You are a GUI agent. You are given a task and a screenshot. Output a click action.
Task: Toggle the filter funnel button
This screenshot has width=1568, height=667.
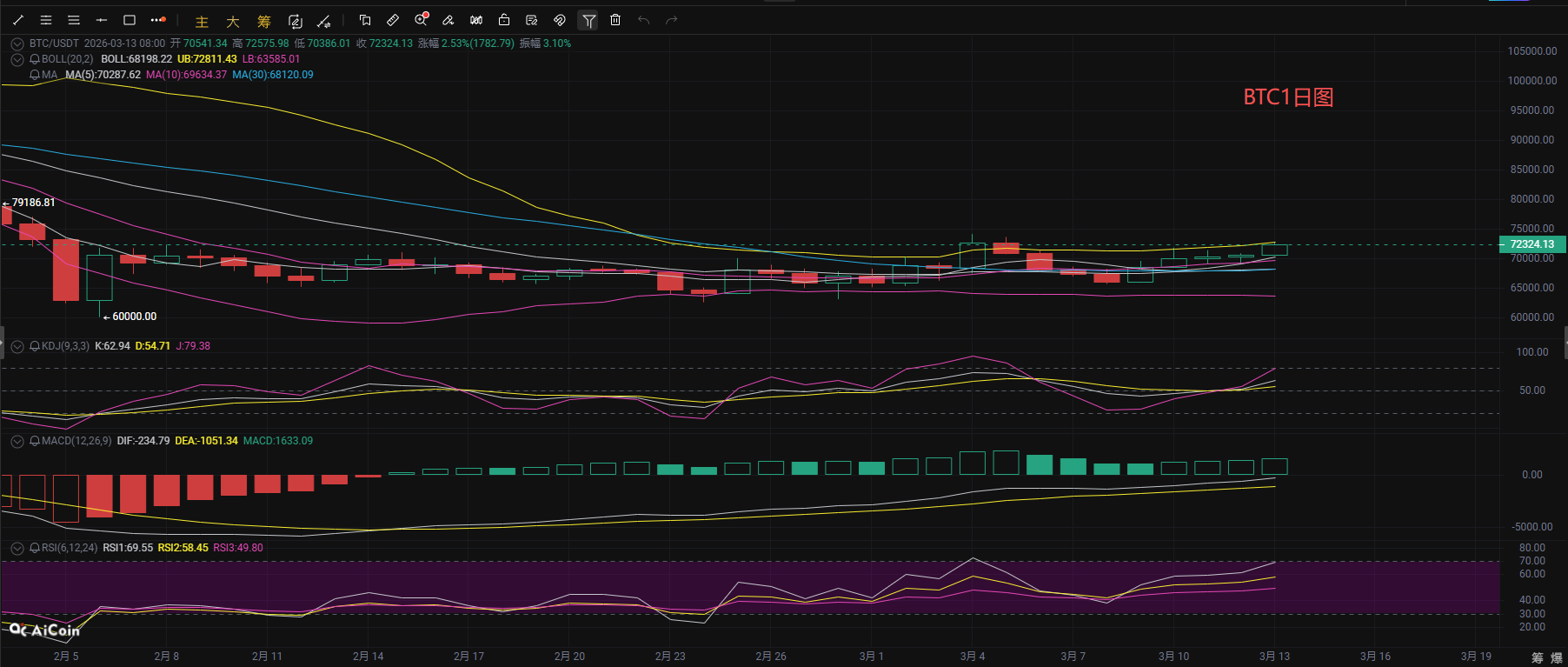(588, 20)
